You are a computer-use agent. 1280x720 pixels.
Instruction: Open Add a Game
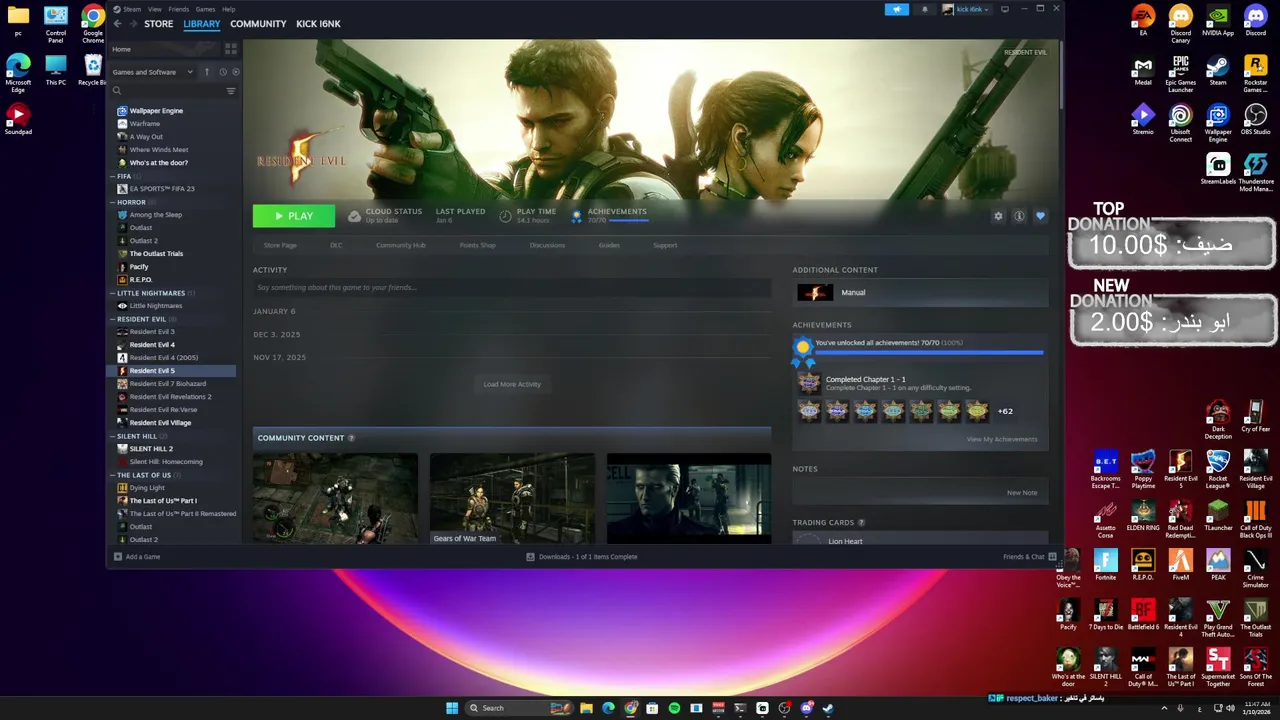coord(137,557)
